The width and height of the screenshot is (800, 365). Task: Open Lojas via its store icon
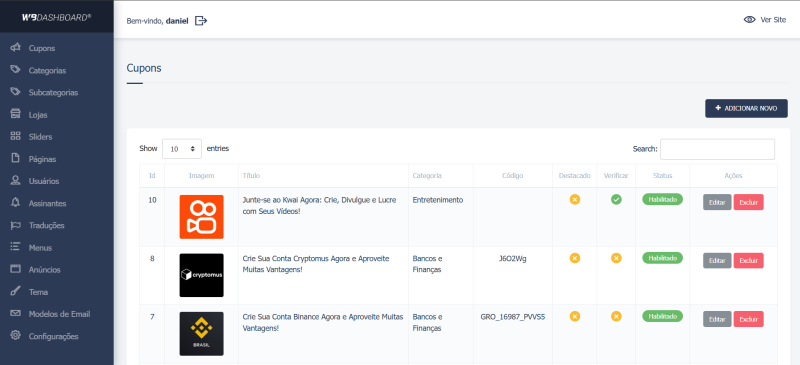pyautogui.click(x=15, y=114)
